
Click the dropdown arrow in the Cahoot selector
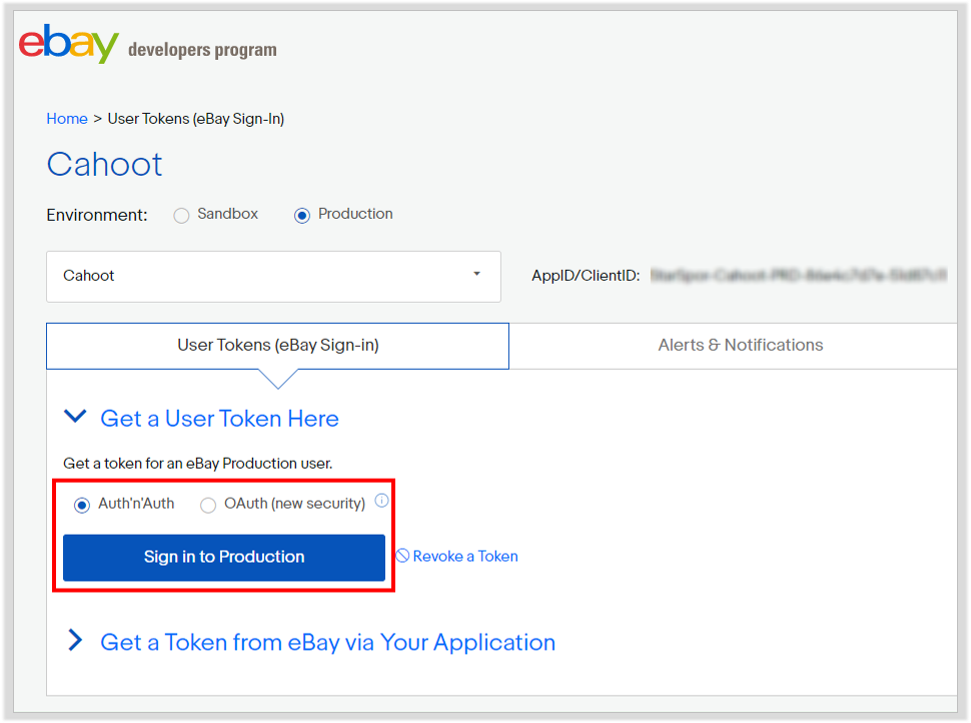click(x=477, y=274)
